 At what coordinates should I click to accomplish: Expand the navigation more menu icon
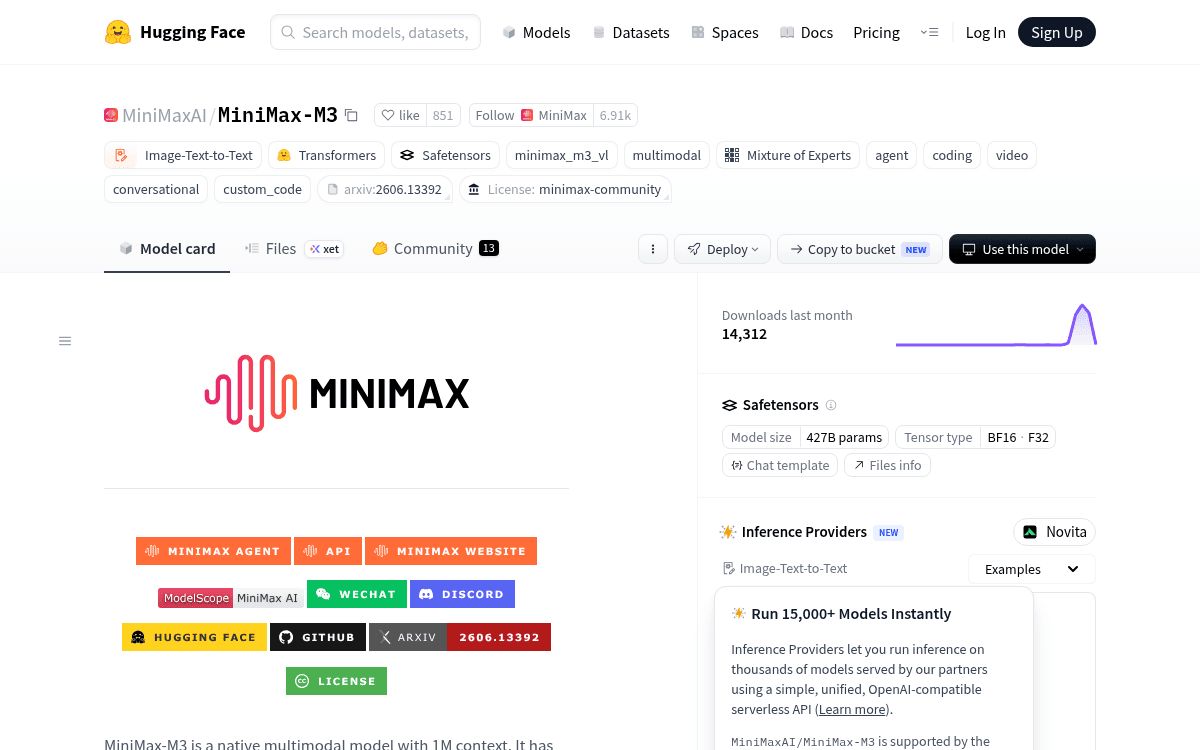pos(929,32)
